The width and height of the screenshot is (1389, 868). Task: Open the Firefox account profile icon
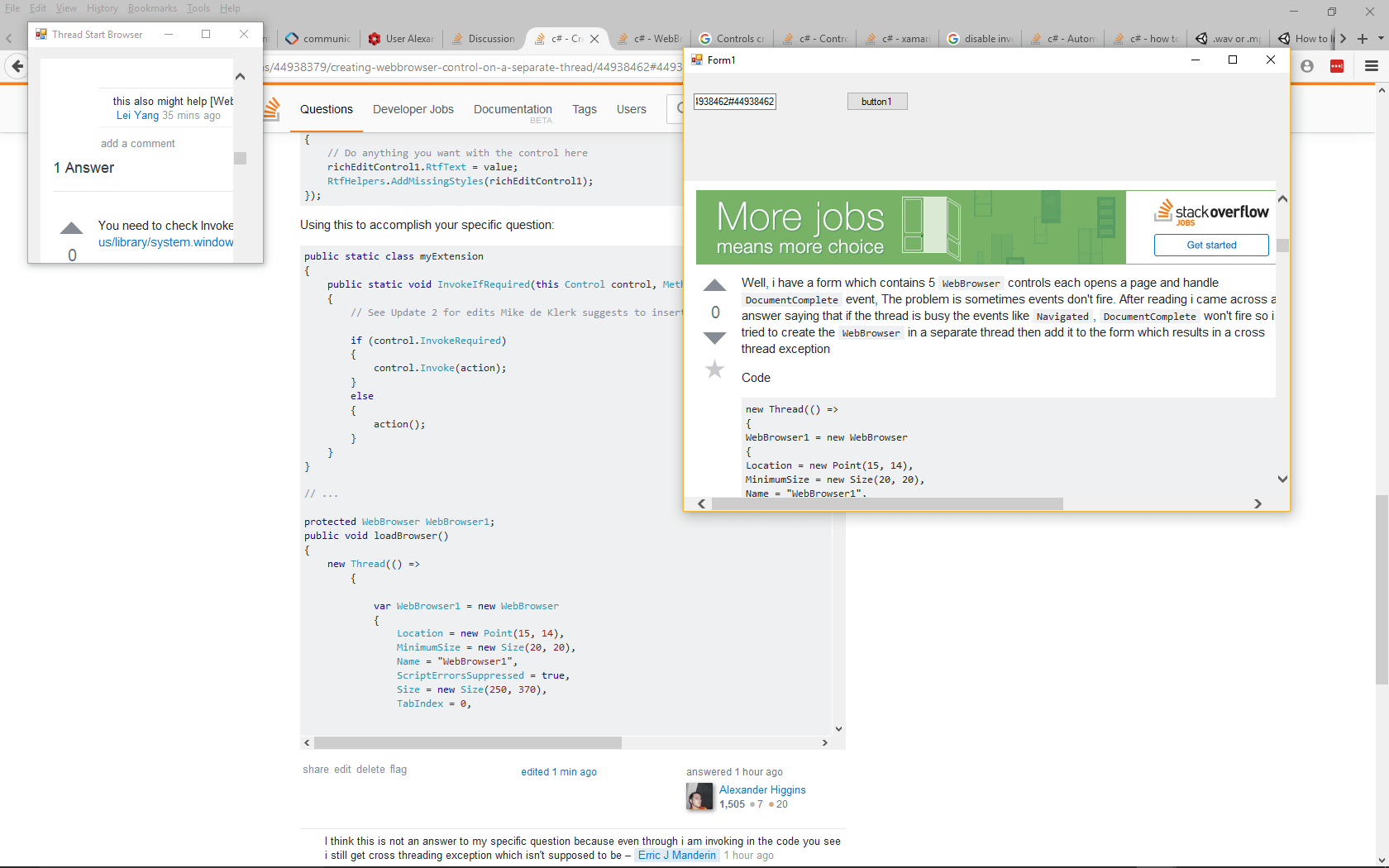(1307, 67)
